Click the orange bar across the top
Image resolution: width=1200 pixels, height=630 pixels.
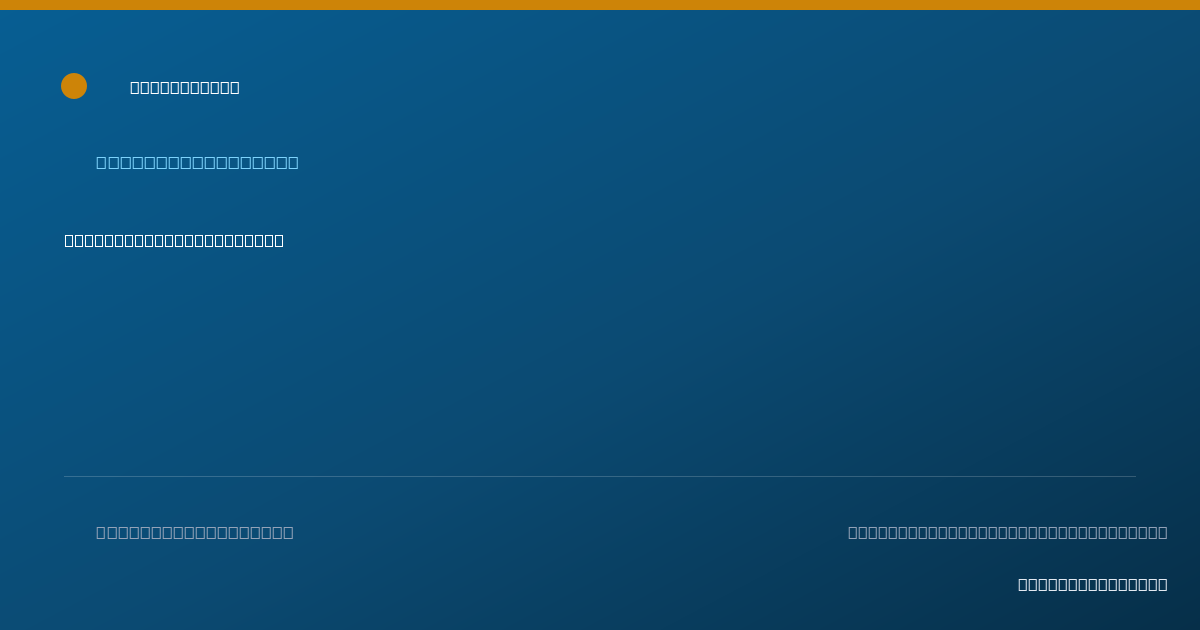tap(600, 5)
